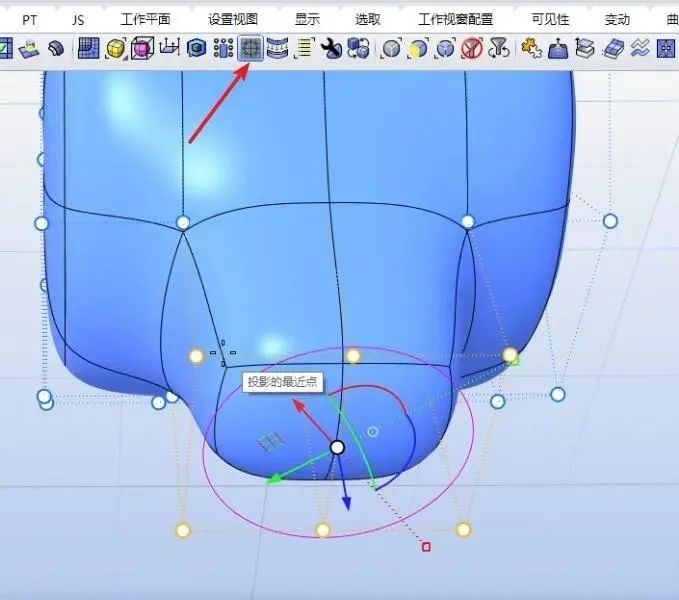The height and width of the screenshot is (600, 679).
Task: Click the blue hexagonal block icon
Action: 196,48
